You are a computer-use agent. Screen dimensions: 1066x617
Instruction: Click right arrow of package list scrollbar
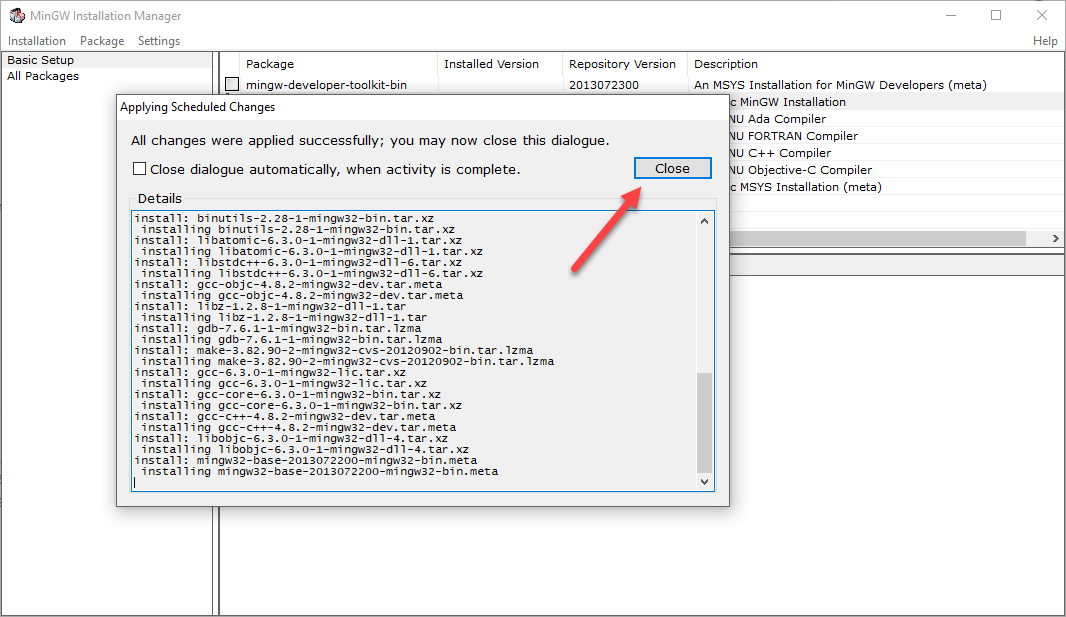point(1055,239)
